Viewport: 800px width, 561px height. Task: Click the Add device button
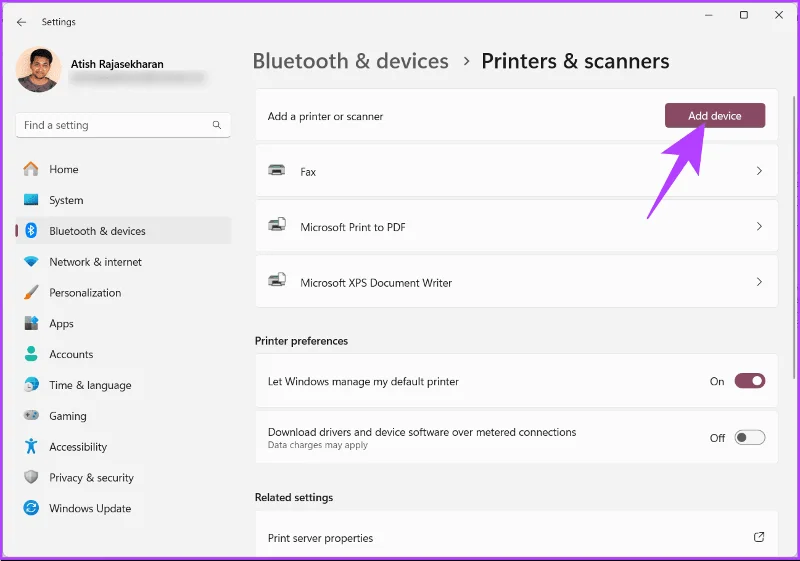pos(715,116)
